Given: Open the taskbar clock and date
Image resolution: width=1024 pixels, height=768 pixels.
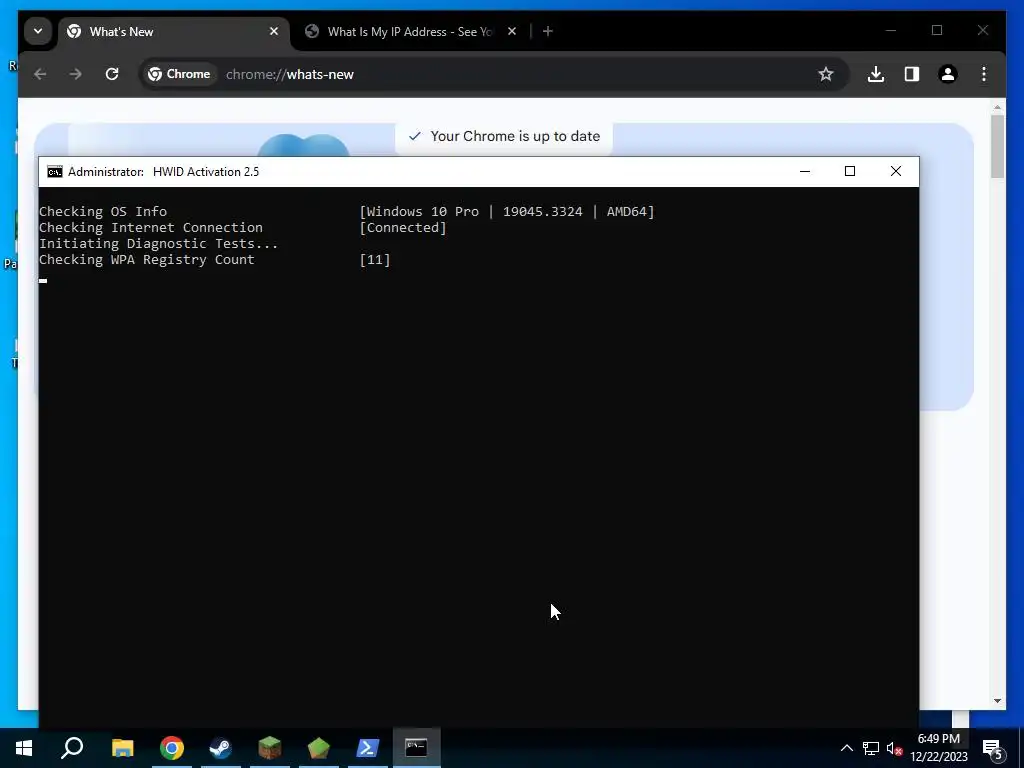Looking at the screenshot, I should 938,748.
